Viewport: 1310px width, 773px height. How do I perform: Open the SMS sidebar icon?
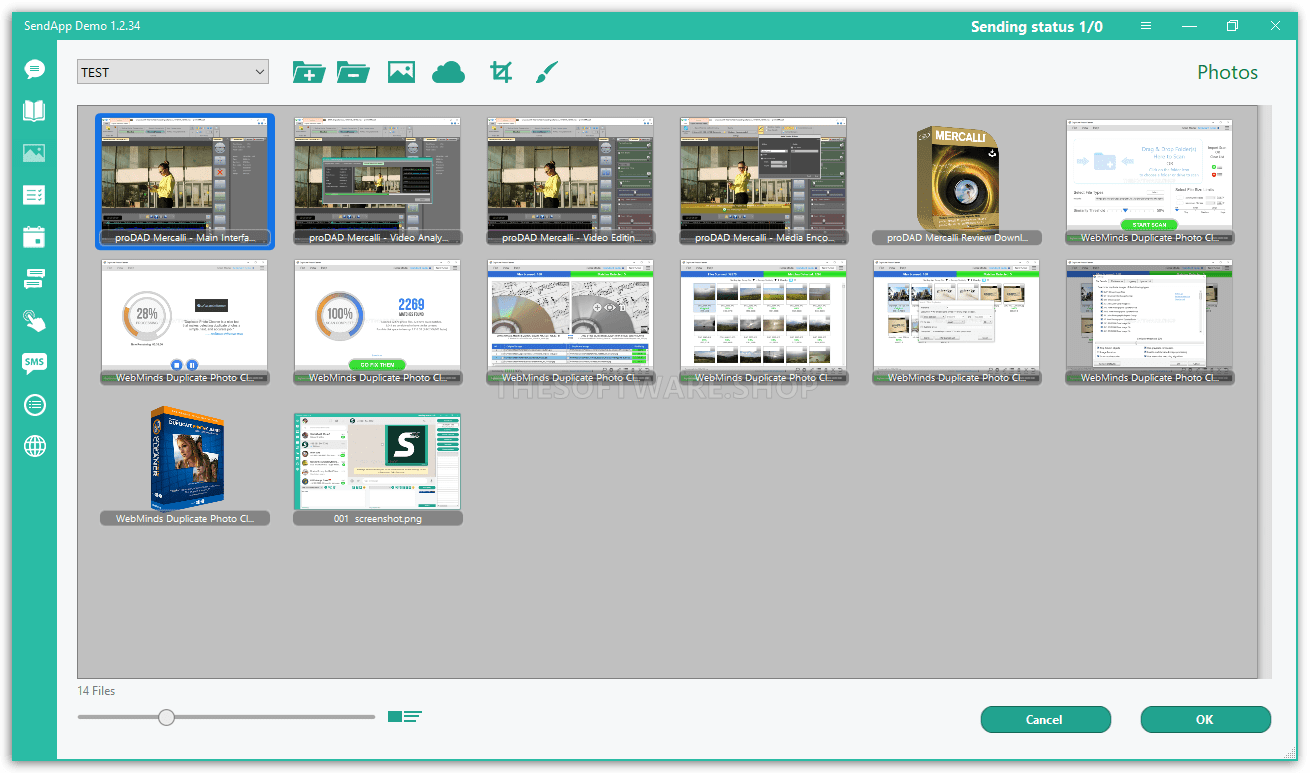point(35,363)
